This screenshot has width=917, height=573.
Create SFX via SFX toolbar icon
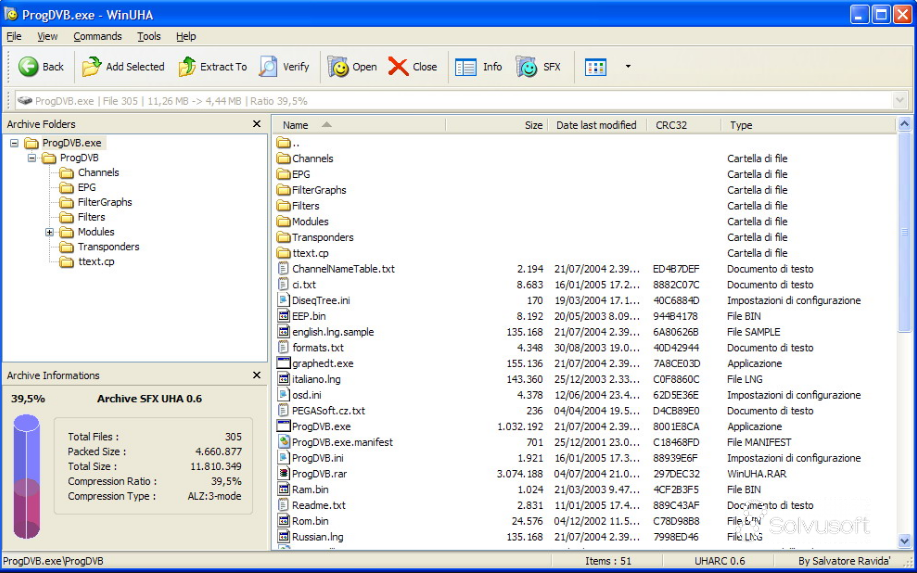pyautogui.click(x=538, y=67)
